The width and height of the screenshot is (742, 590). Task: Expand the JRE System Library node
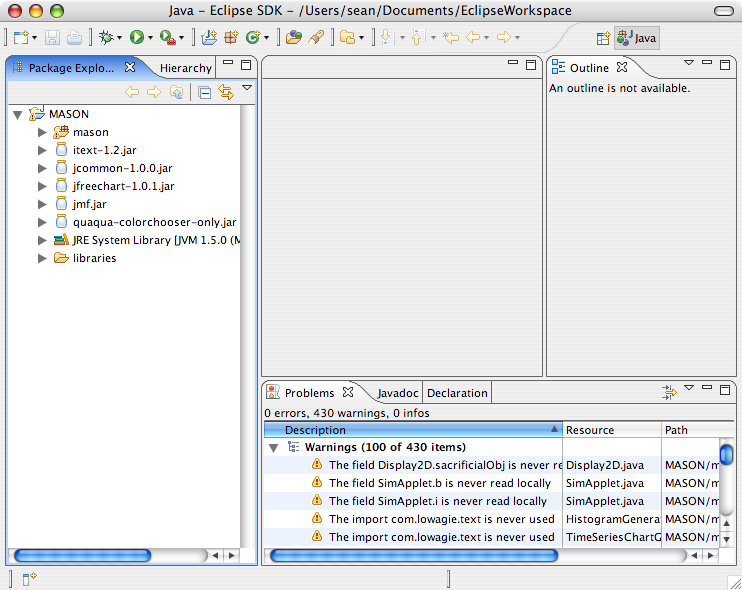pos(42,240)
